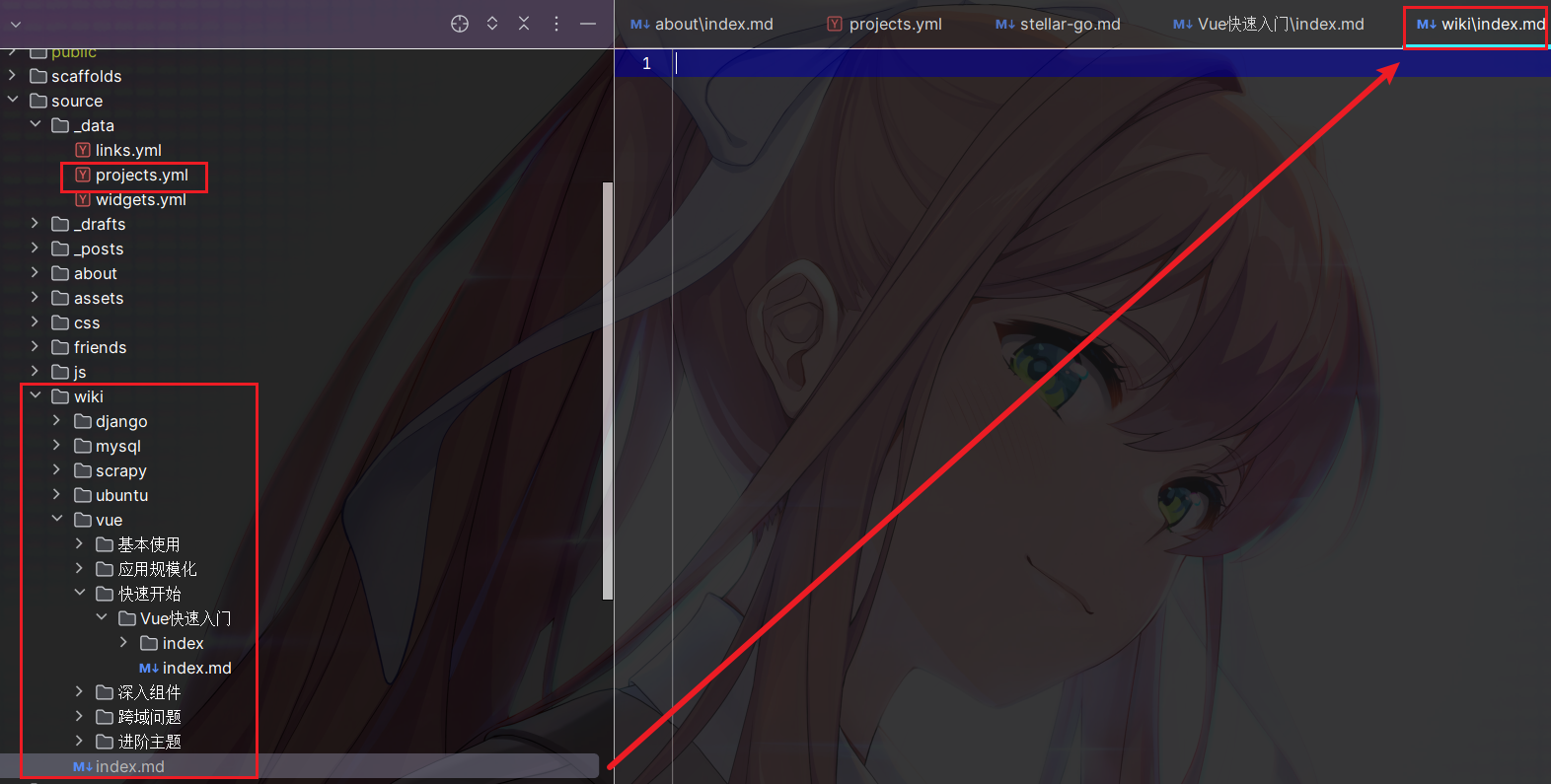Select links.yml file in _data folder

(x=127, y=150)
